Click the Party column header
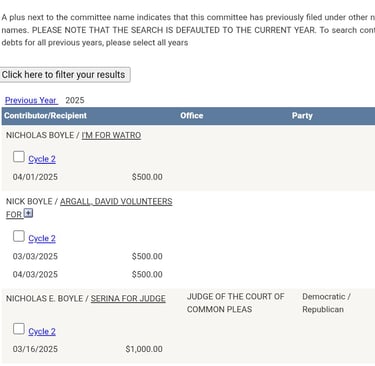This screenshot has height=366, width=375. (x=302, y=116)
